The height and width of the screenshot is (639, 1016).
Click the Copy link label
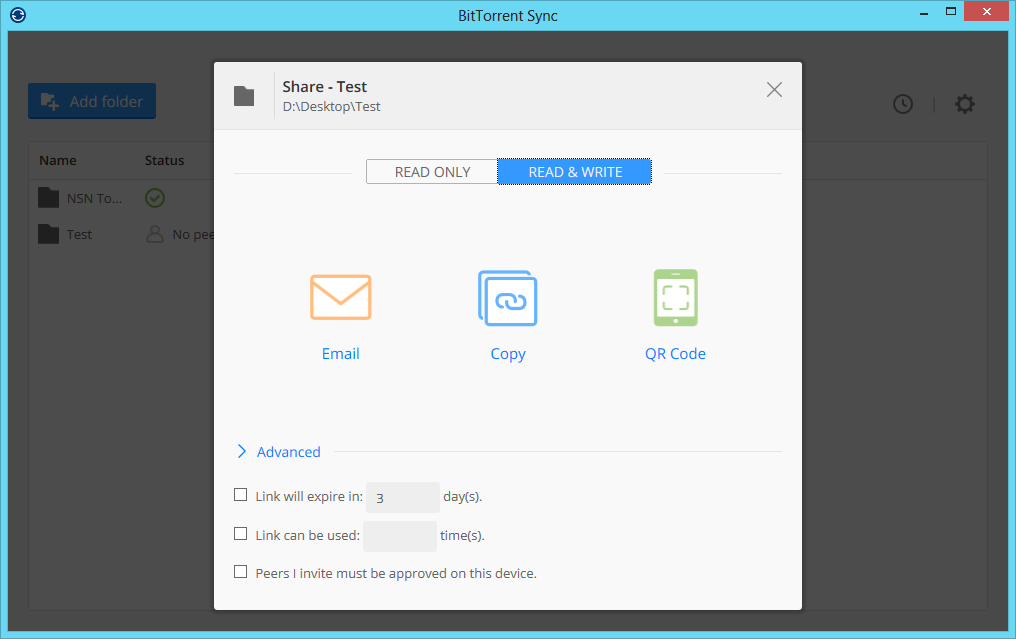pyautogui.click(x=507, y=354)
